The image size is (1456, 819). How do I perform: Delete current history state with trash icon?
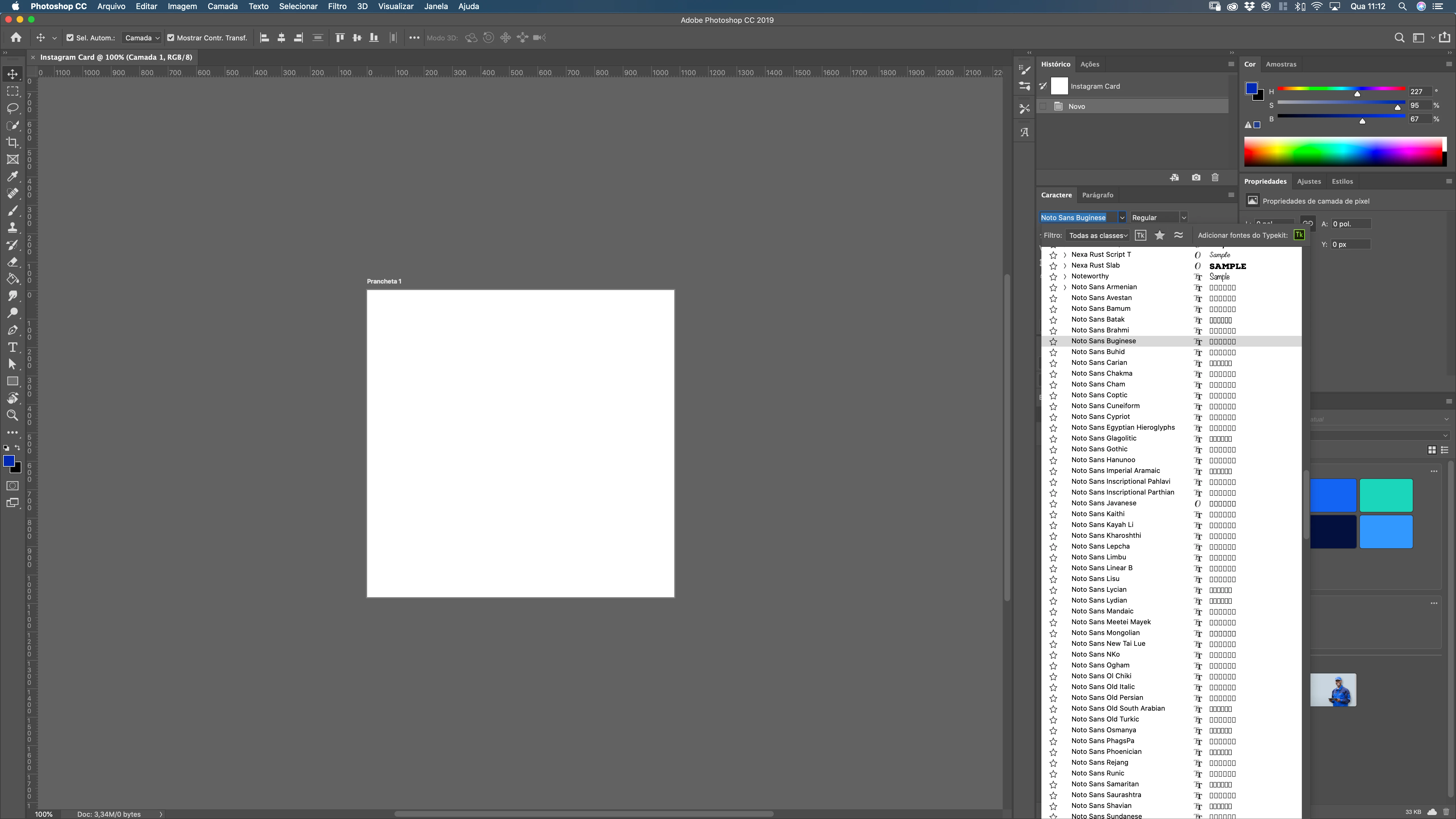(1215, 177)
